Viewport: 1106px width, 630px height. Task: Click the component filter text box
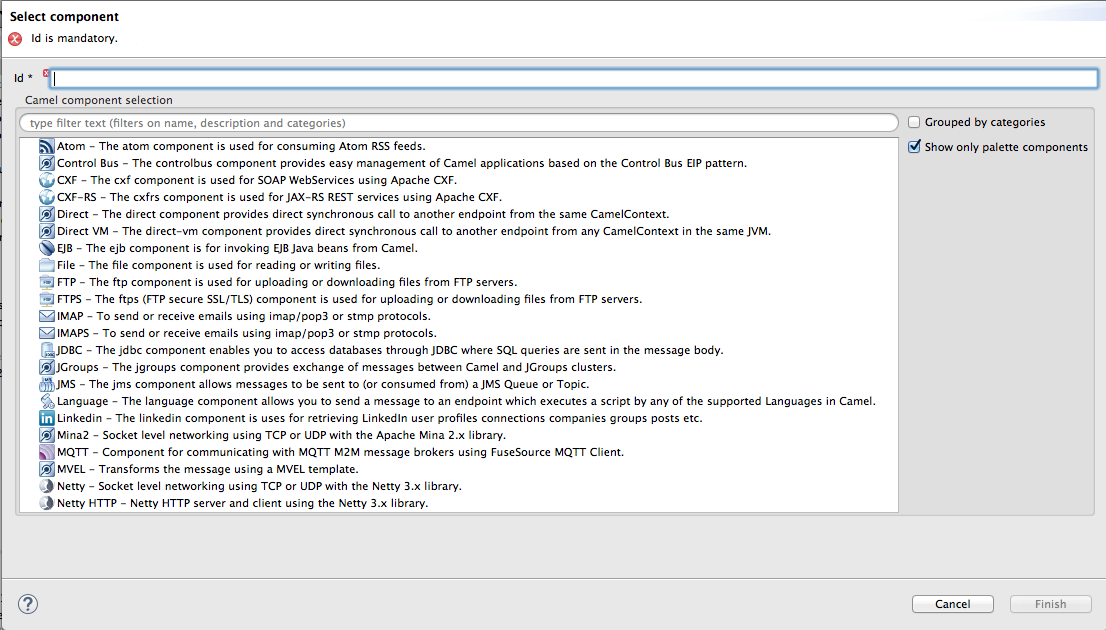point(458,123)
